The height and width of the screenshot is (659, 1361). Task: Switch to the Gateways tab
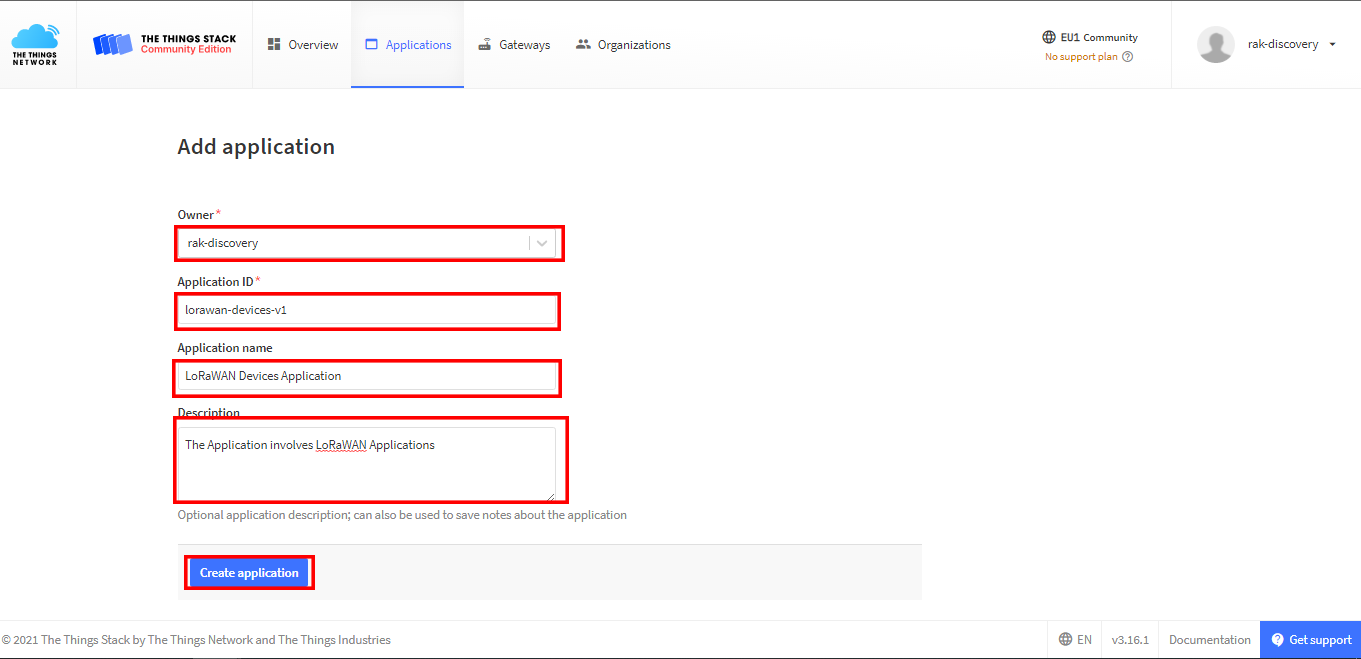tap(513, 44)
